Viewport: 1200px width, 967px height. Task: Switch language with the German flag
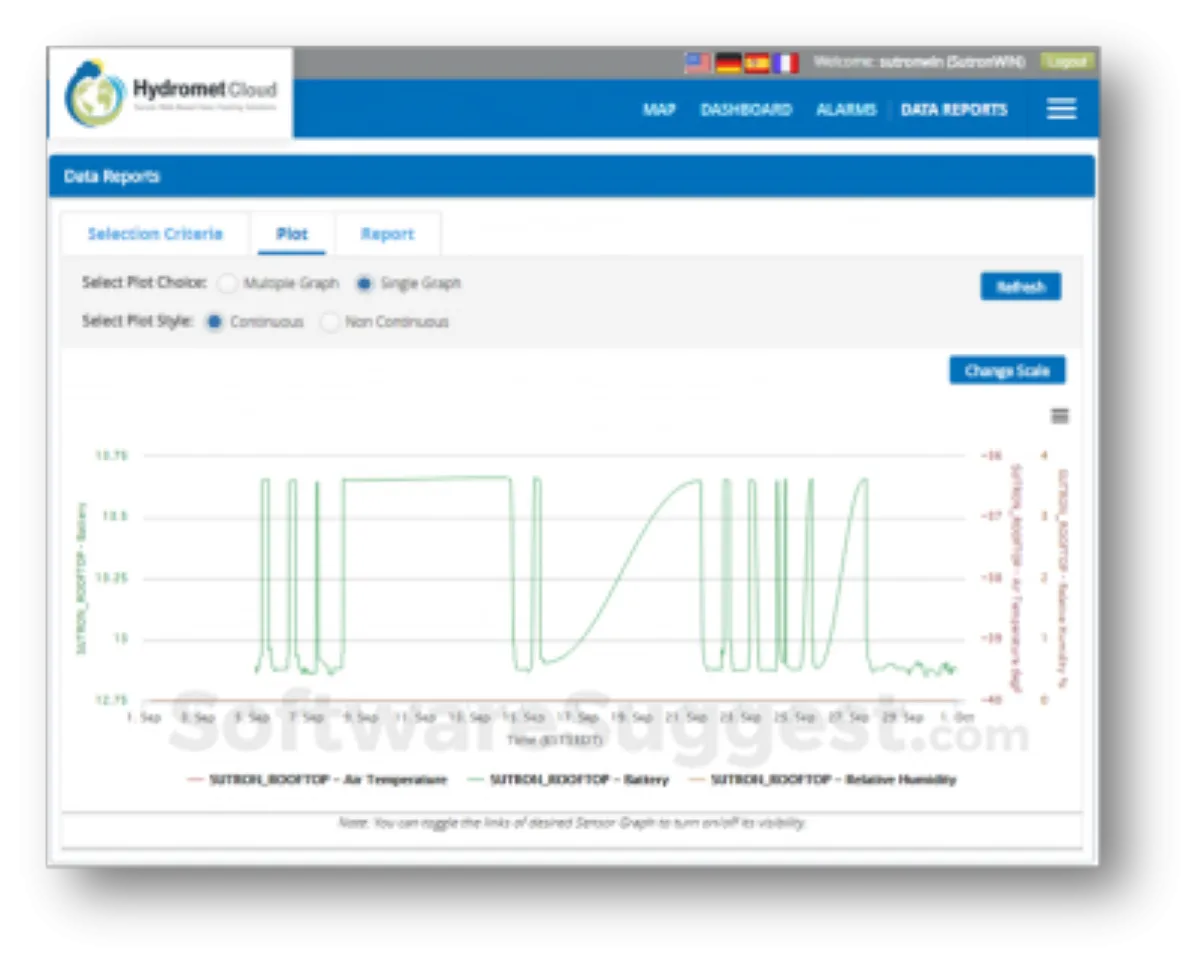(x=727, y=63)
